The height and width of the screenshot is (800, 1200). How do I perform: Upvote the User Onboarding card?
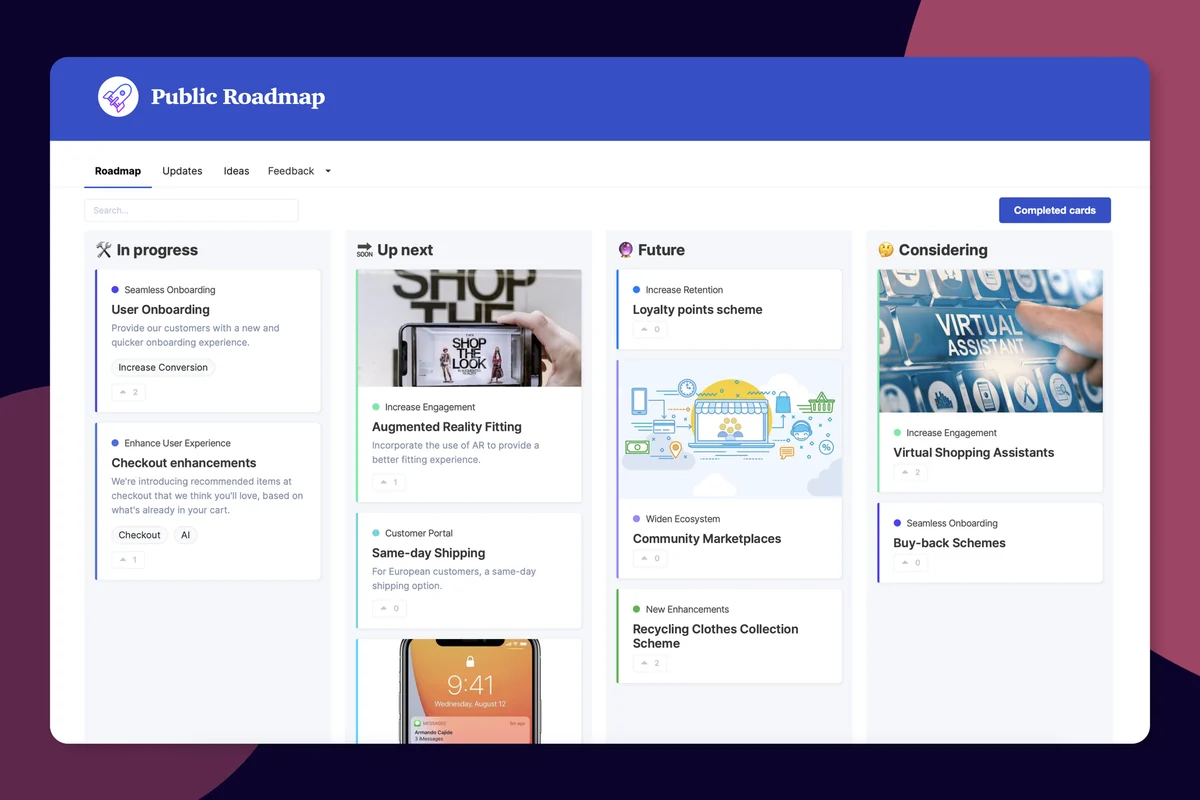click(128, 392)
